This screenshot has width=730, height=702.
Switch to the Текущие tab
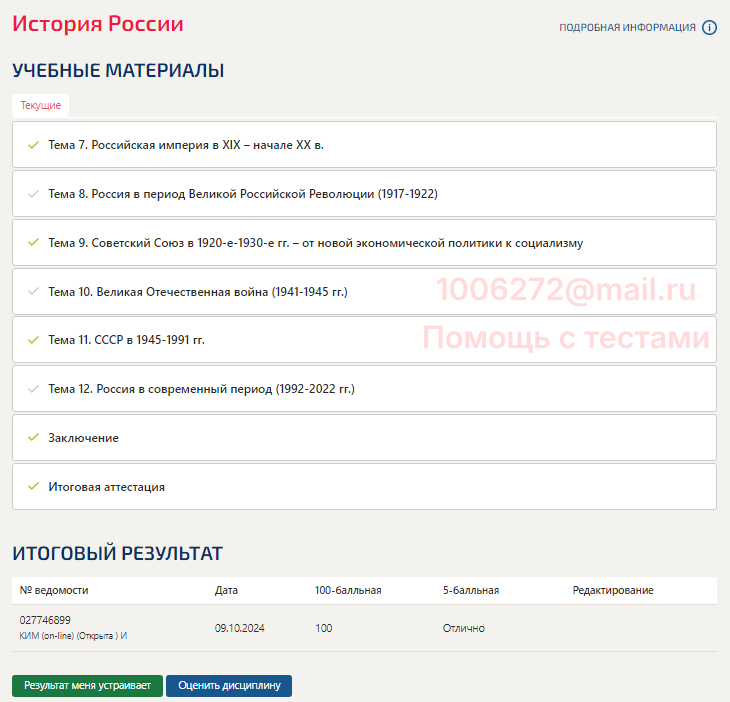41,105
